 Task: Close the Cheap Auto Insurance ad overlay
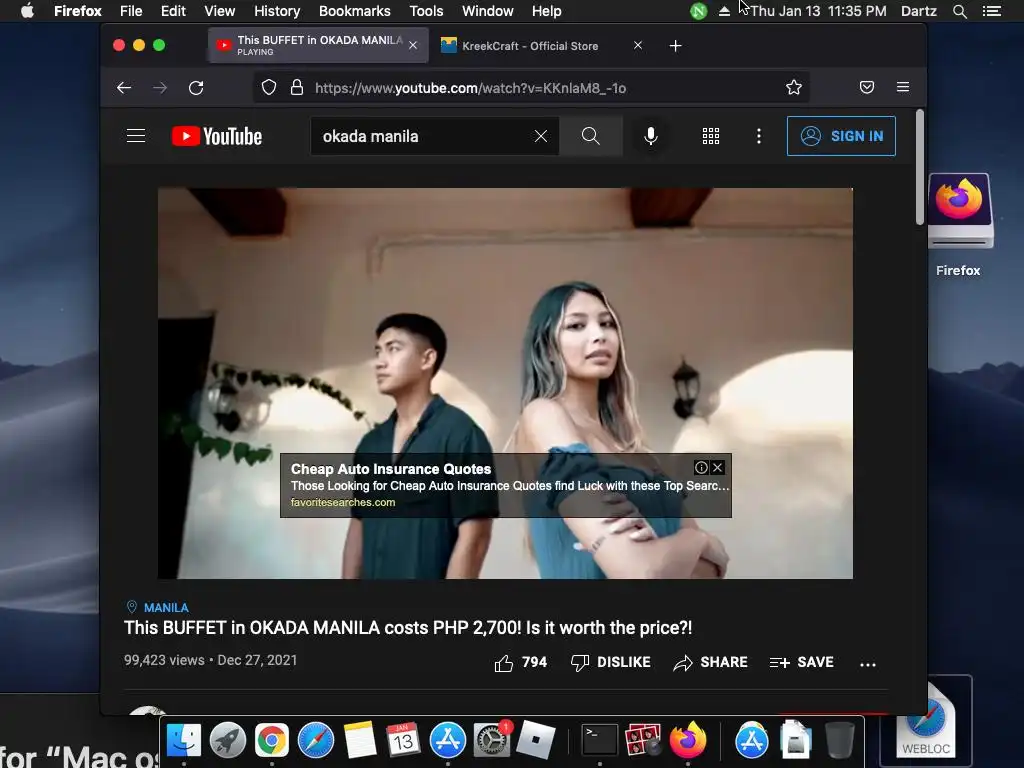pyautogui.click(x=717, y=468)
